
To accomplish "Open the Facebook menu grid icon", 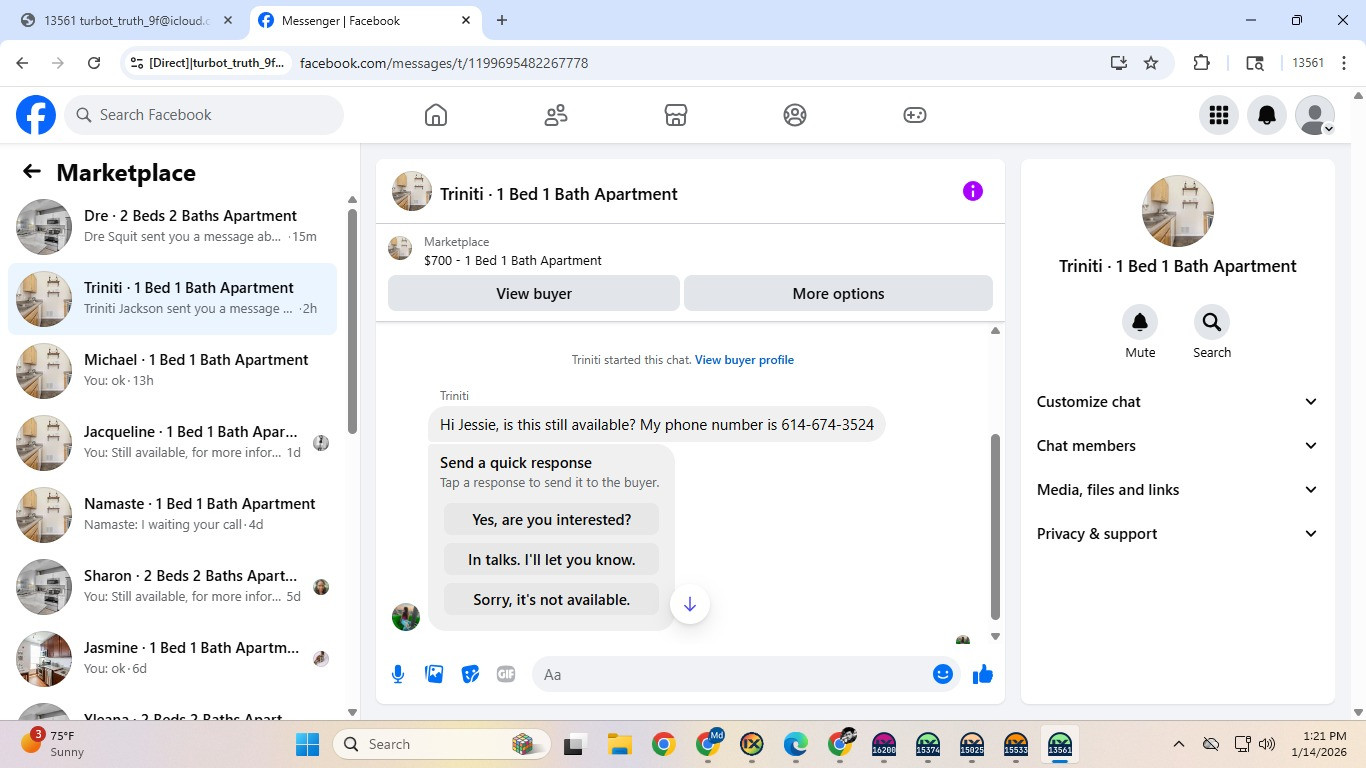I will 1218,115.
